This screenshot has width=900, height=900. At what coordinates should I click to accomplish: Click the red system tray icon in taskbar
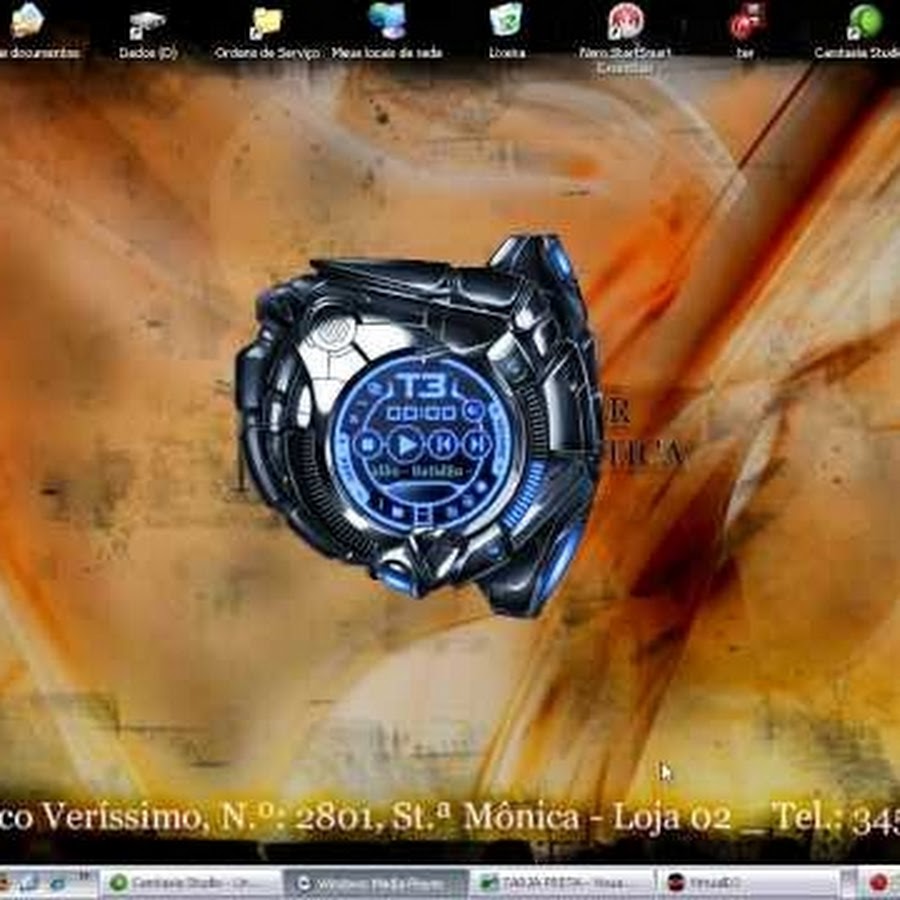tap(879, 882)
